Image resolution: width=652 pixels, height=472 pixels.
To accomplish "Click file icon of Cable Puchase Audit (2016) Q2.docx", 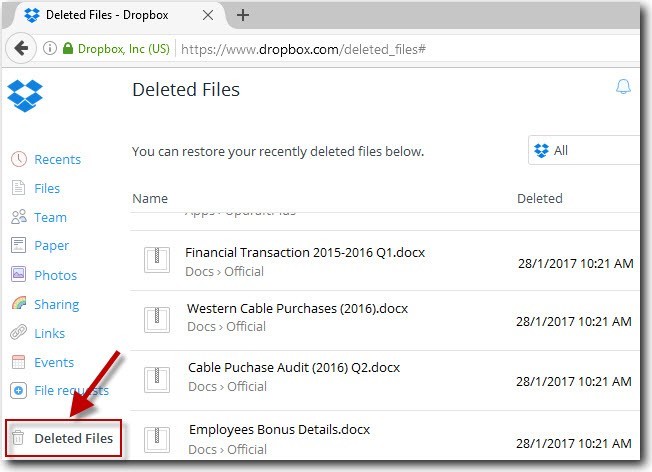I will (157, 380).
